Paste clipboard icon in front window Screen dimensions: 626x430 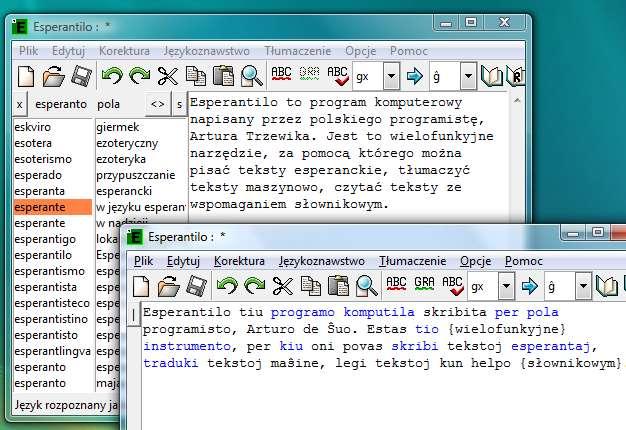pos(339,286)
